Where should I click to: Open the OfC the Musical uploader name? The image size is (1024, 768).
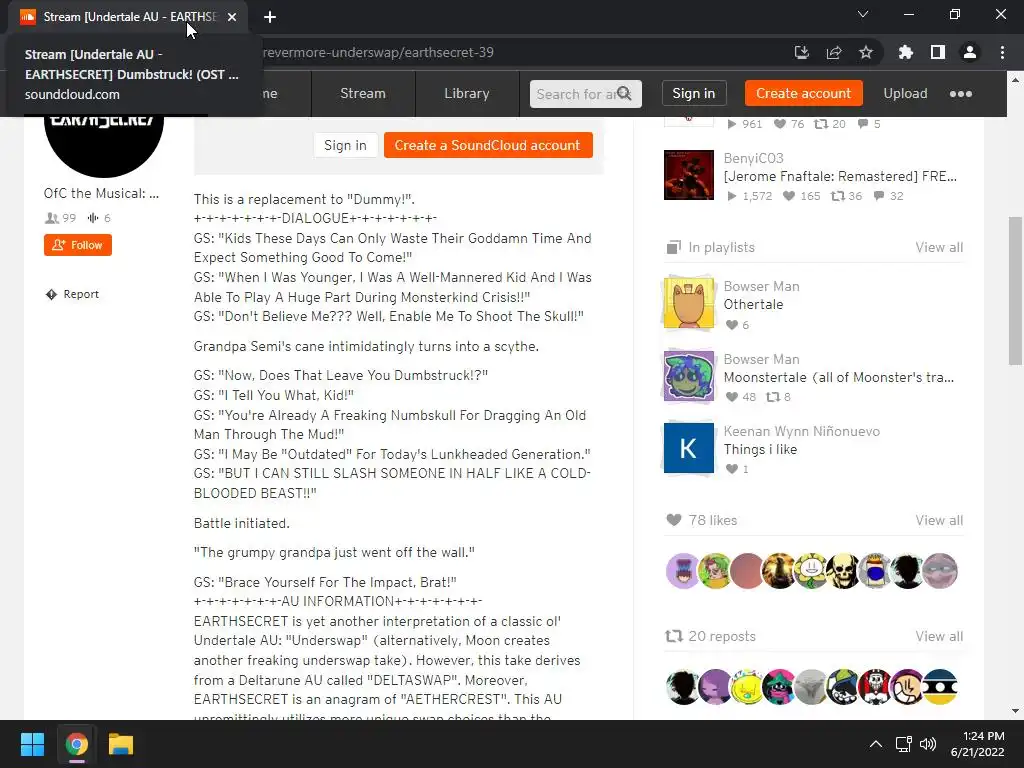101,193
